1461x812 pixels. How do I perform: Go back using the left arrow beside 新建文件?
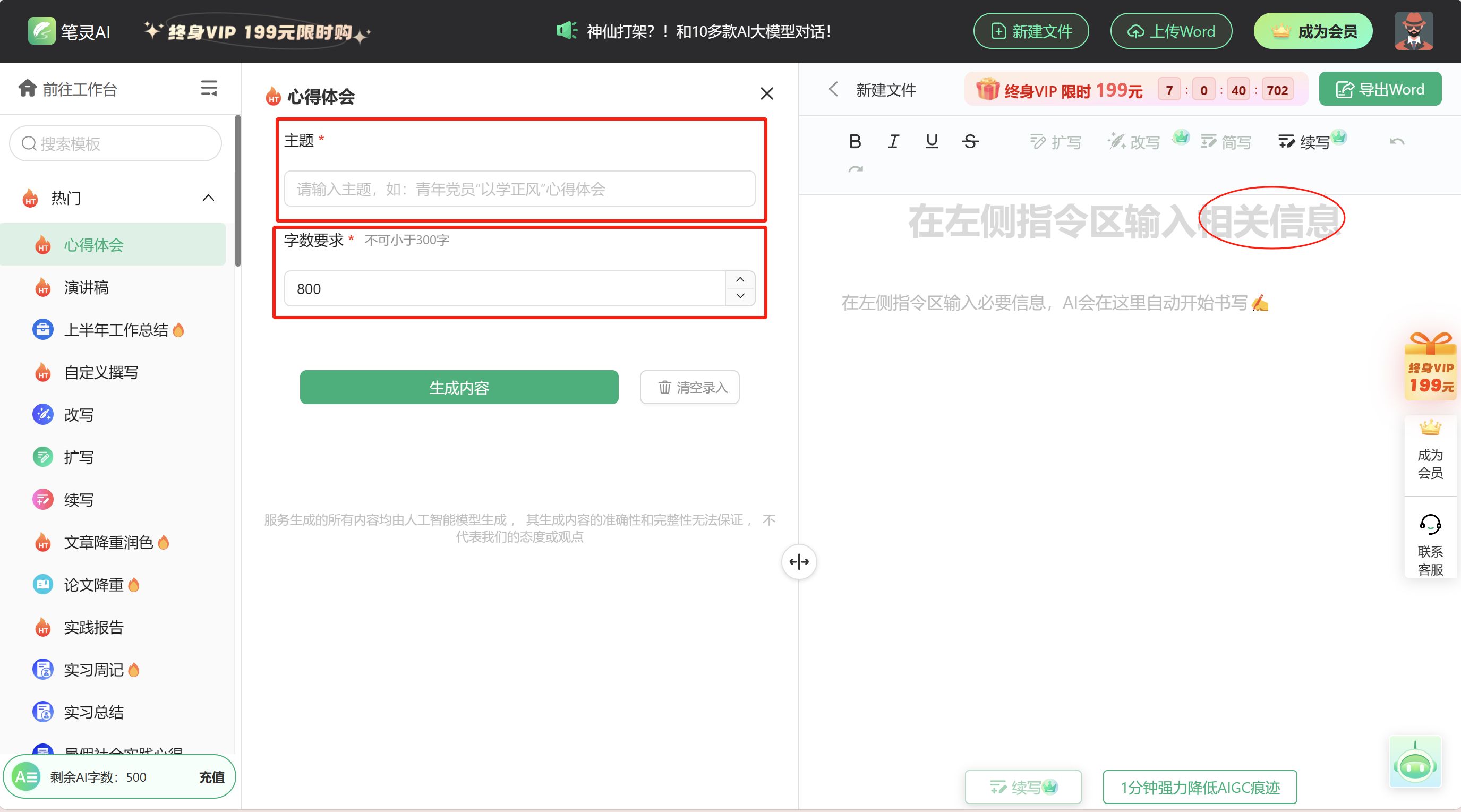[x=833, y=89]
